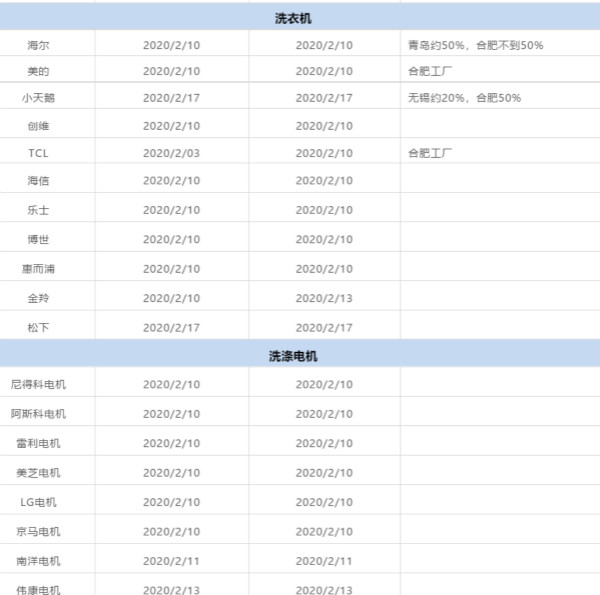Viewport: 600px width, 595px height.
Task: Click the note 无锡约20%，合肥50%
Action: coord(465,98)
